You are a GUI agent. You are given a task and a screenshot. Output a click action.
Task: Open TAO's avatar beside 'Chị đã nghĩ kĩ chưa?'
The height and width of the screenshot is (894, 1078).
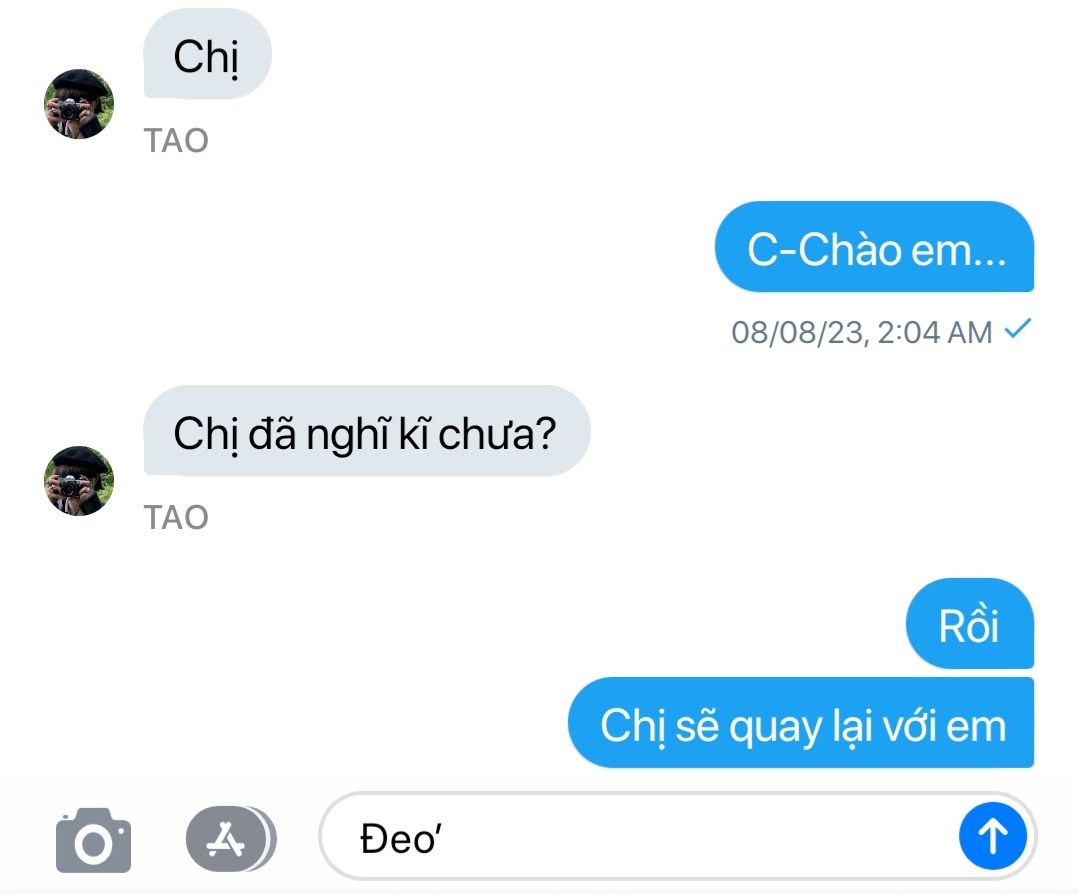[x=79, y=481]
